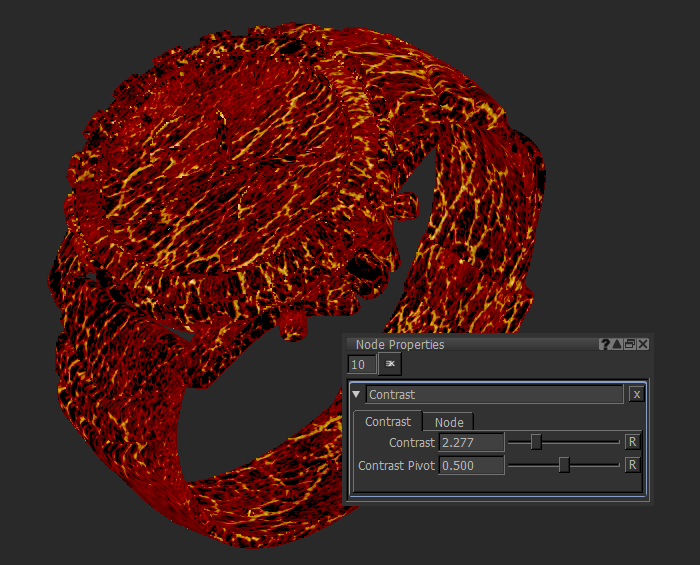700x565 pixels.
Task: Select the Contrast tab
Action: pos(387,422)
